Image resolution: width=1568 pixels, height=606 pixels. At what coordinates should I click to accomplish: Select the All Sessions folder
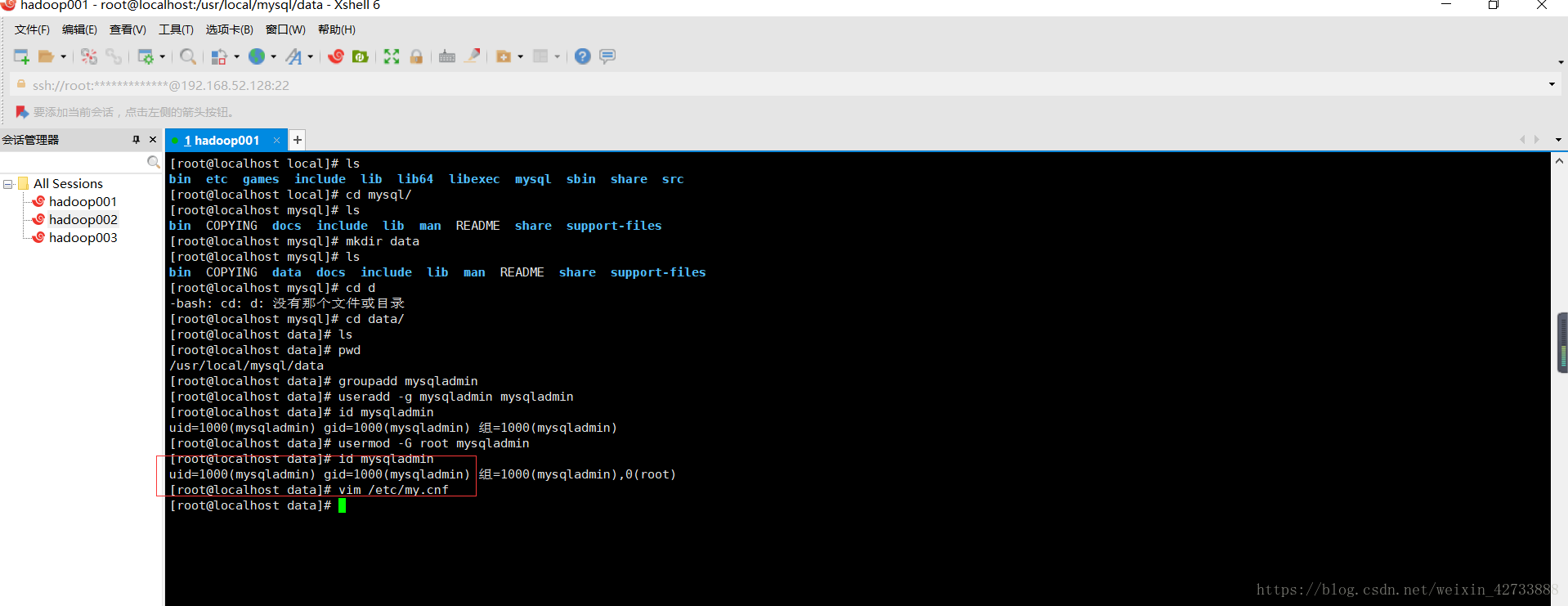(68, 184)
